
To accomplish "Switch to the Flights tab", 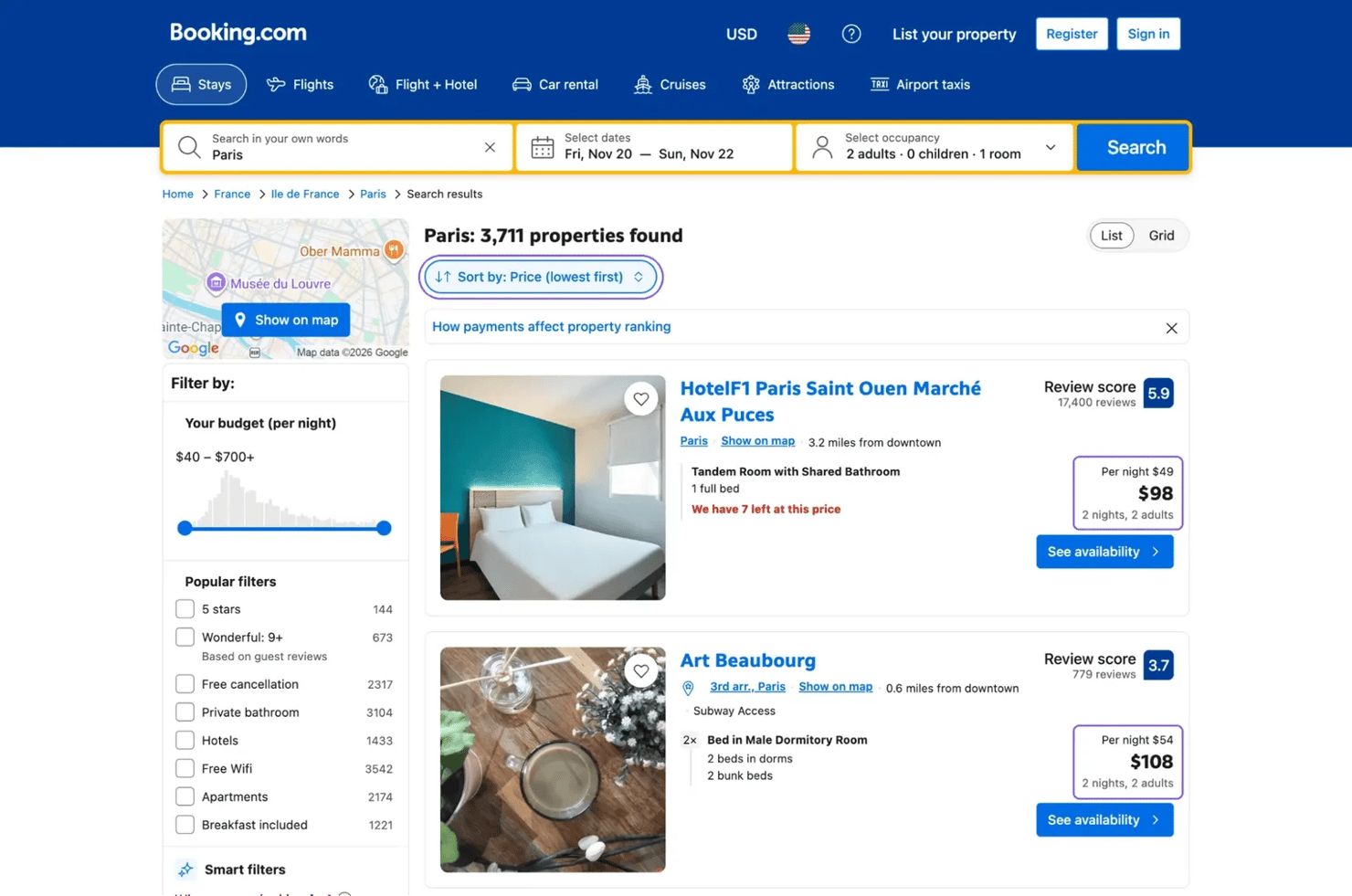I will [300, 84].
